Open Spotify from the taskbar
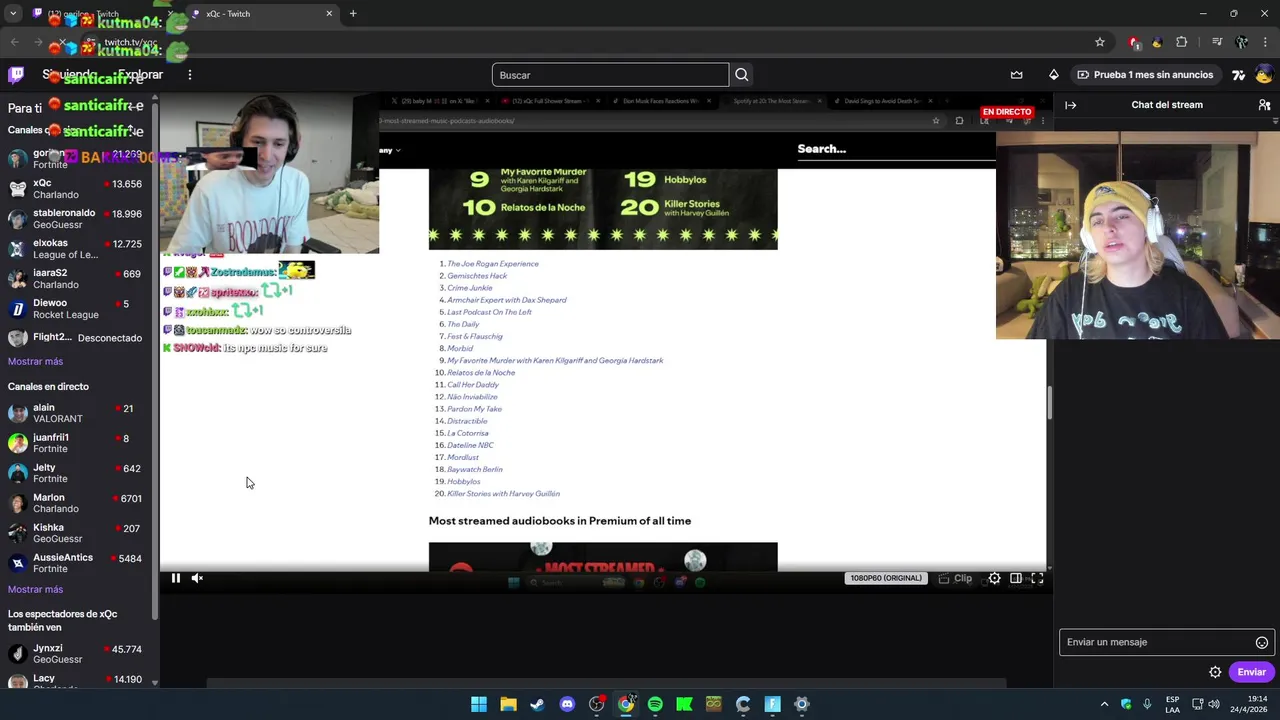This screenshot has width=1280, height=720. [x=655, y=704]
